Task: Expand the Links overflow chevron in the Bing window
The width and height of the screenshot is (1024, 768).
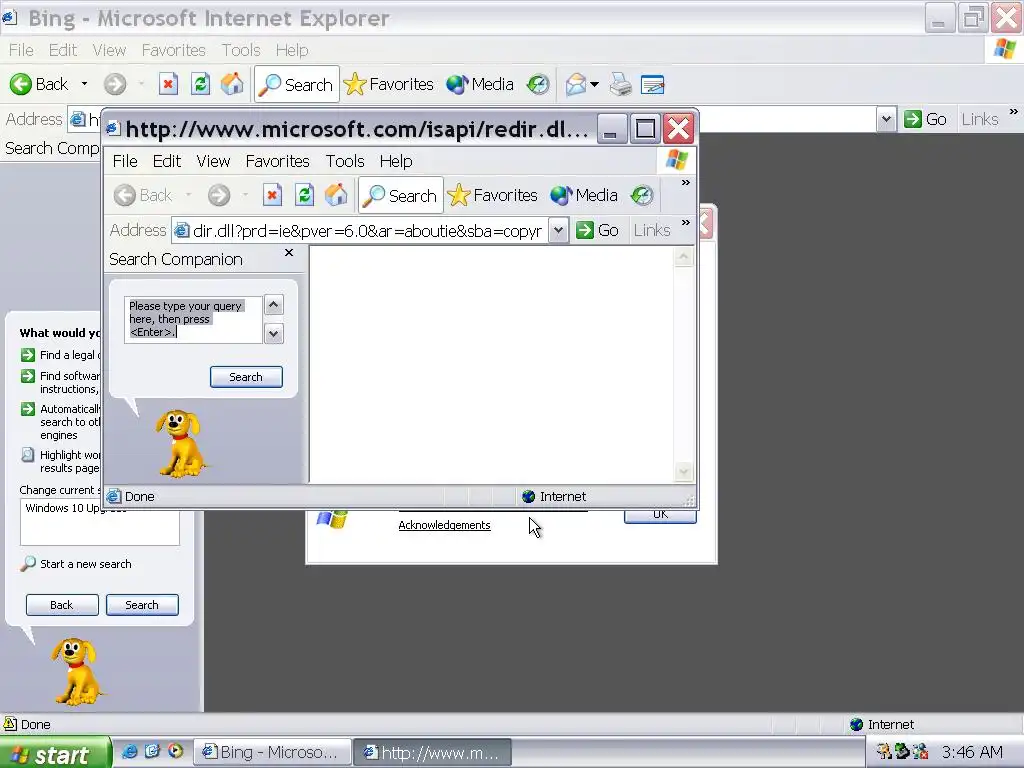Action: pos(1013,112)
